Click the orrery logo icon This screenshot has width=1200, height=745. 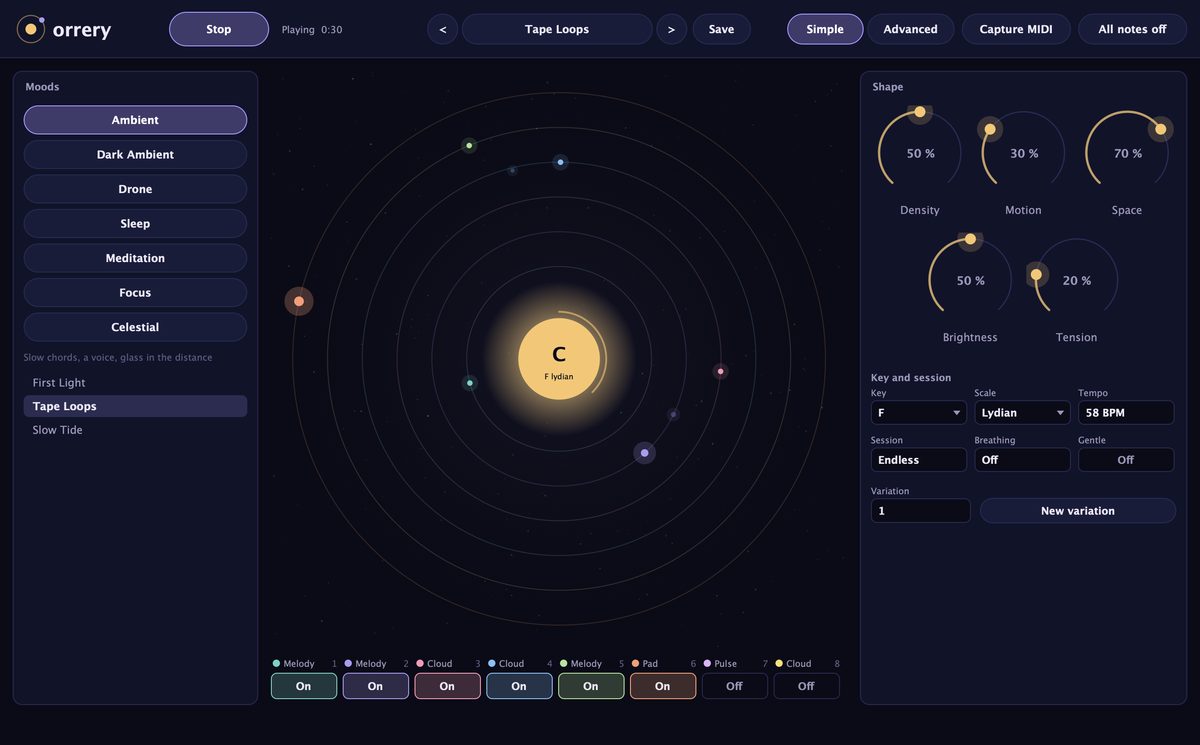(x=31, y=29)
